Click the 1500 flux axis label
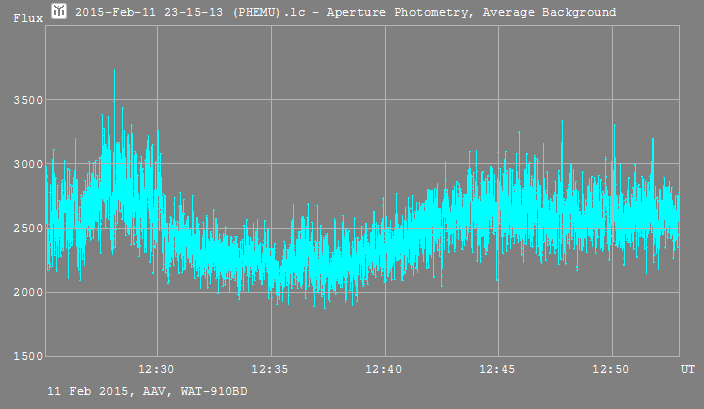 tap(23, 356)
